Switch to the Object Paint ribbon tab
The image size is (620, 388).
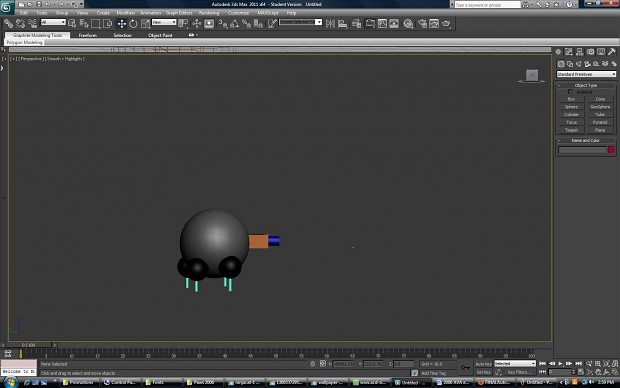pyautogui.click(x=160, y=35)
